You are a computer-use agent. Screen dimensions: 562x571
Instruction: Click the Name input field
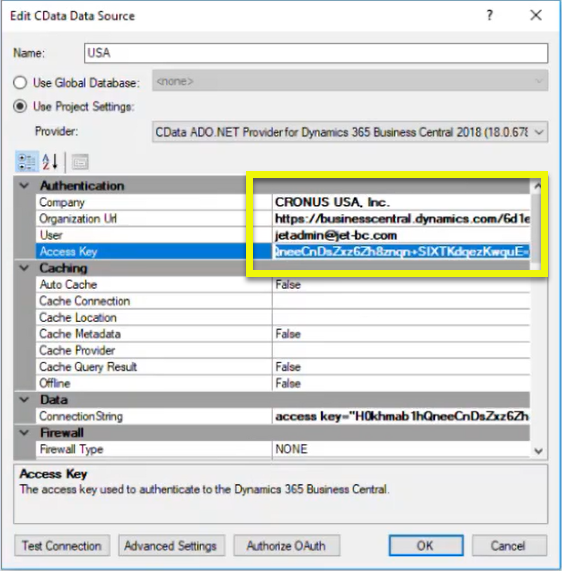[316, 53]
